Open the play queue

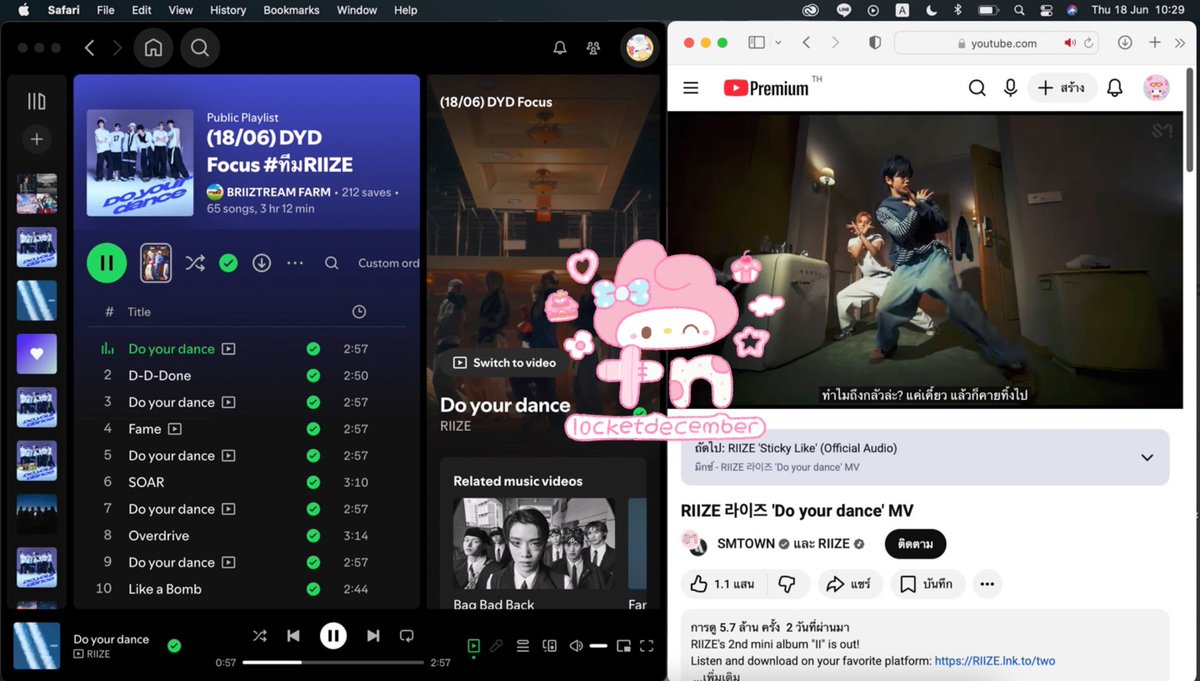[x=522, y=646]
